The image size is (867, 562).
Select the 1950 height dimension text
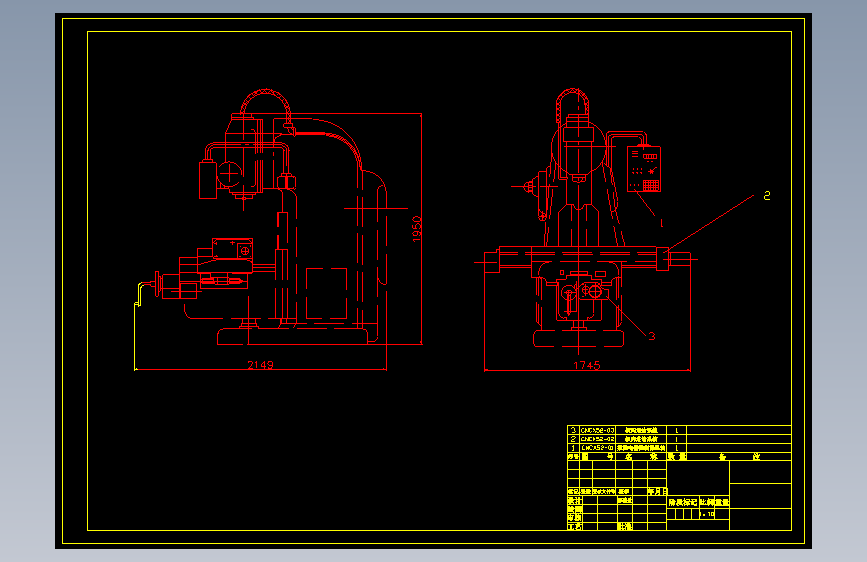[417, 228]
